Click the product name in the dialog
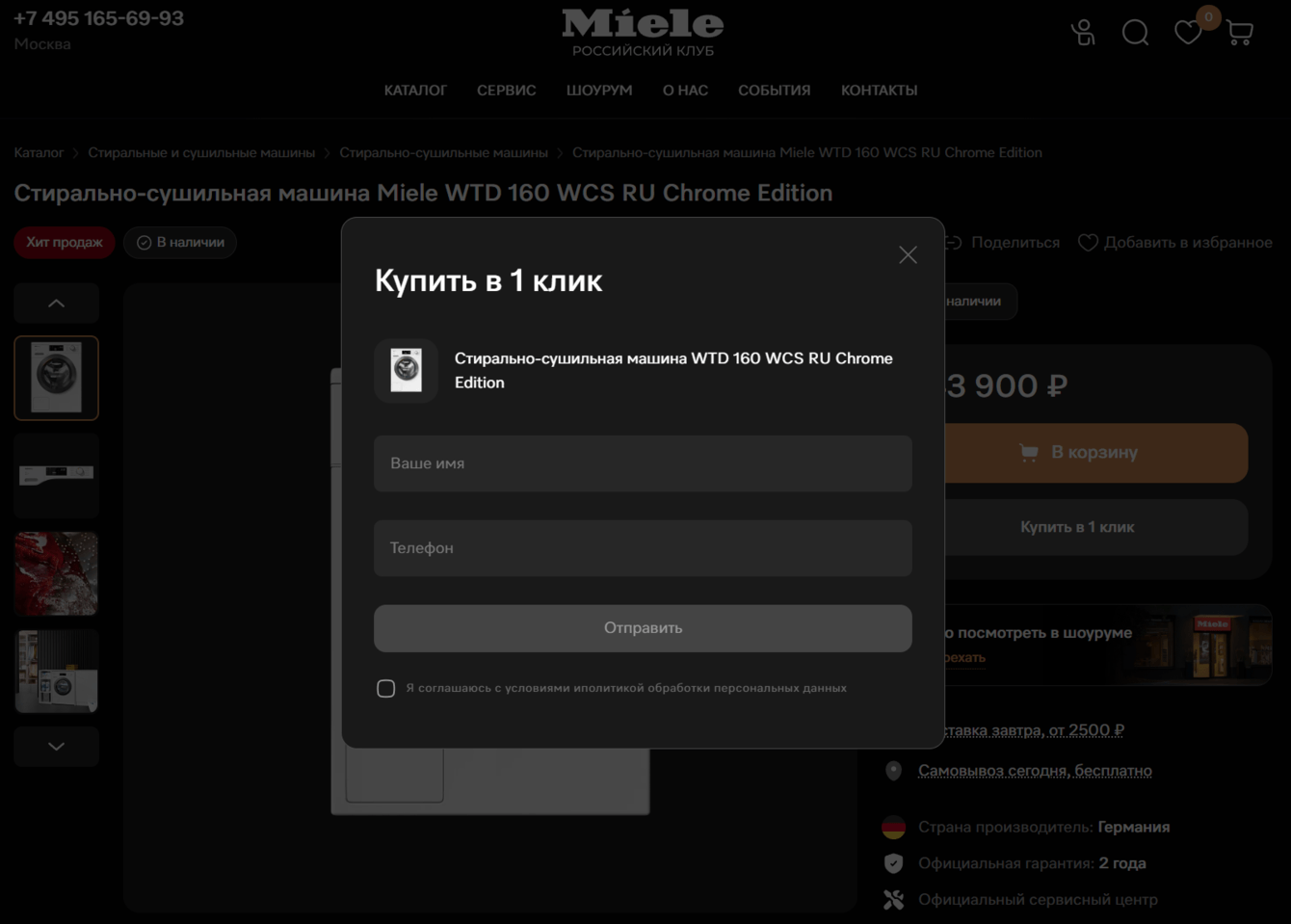 pos(673,370)
